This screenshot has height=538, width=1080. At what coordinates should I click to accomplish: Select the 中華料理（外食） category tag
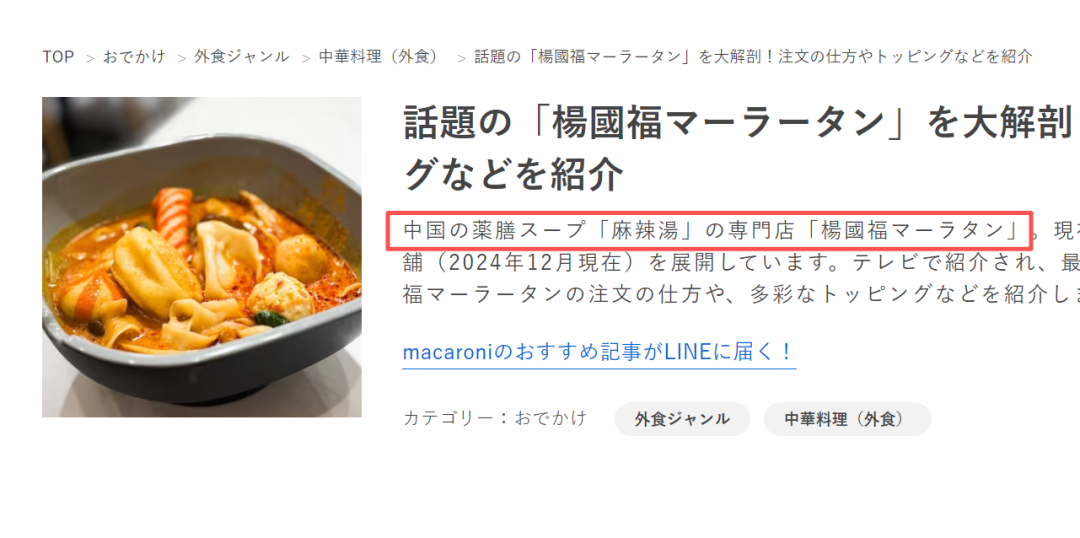[x=847, y=419]
